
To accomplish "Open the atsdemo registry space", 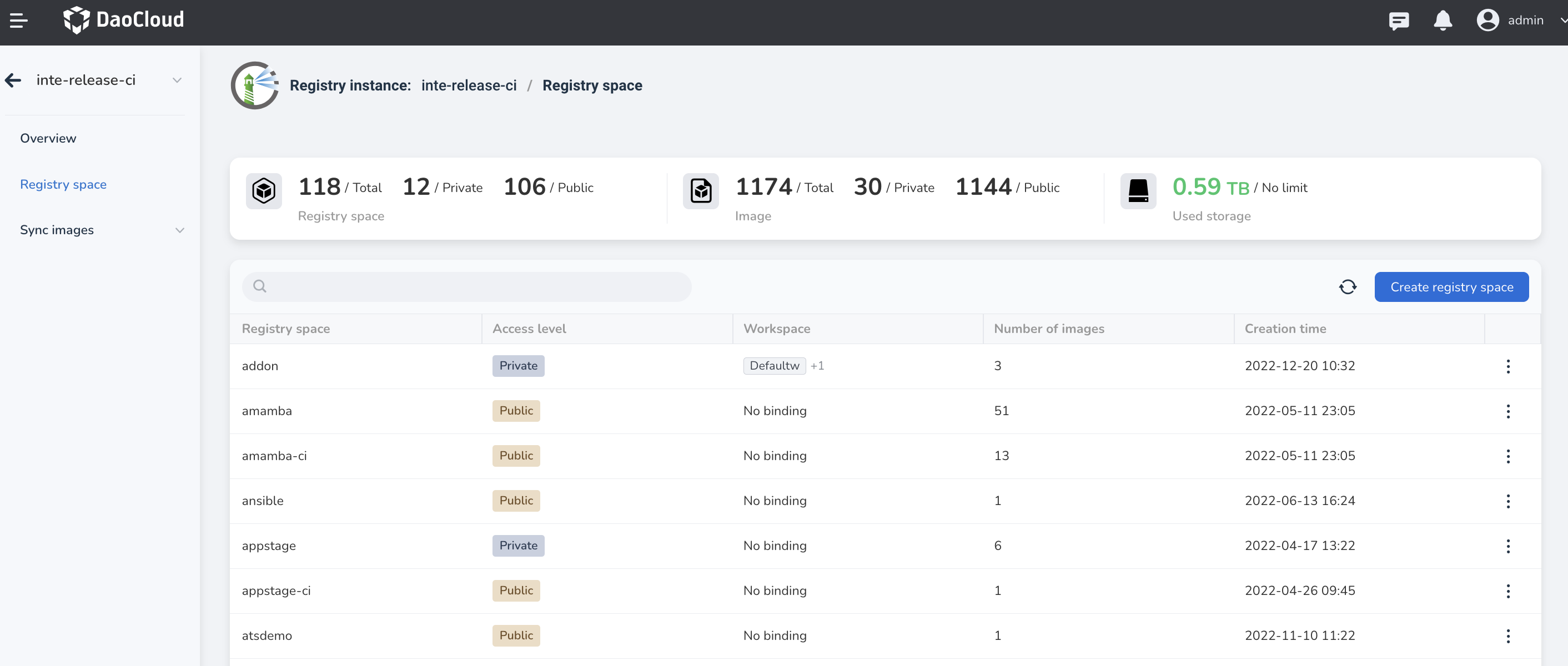I will 267,635.
